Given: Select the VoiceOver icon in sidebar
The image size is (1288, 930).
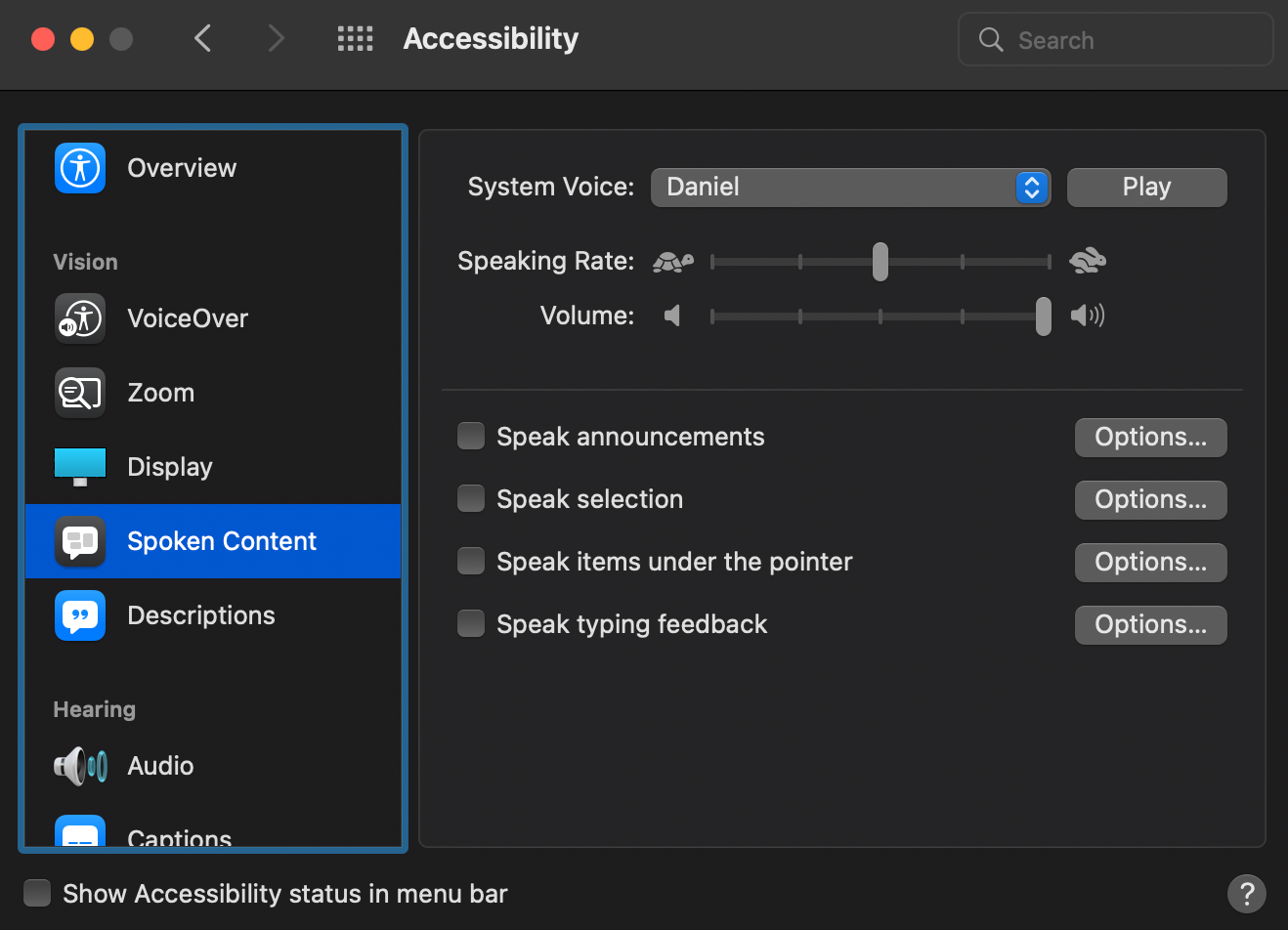Looking at the screenshot, I should point(79,317).
